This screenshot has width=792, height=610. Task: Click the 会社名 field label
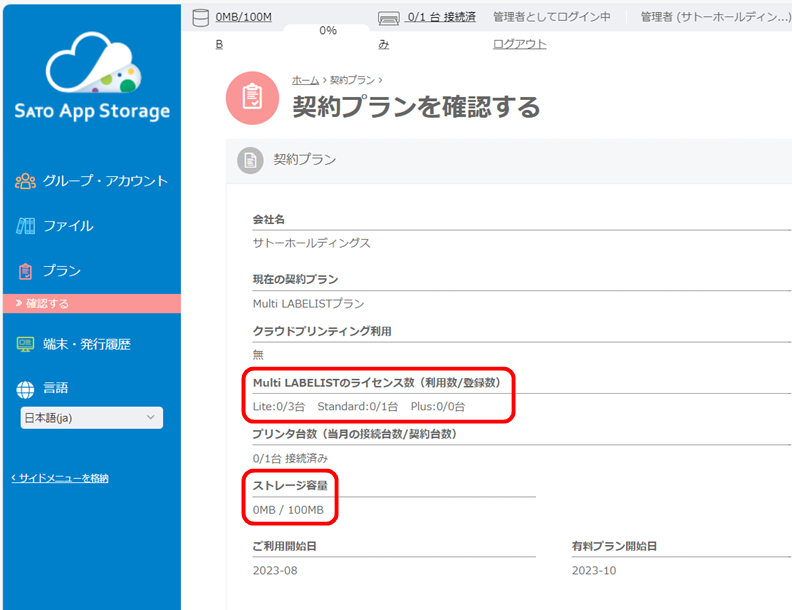coord(269,220)
